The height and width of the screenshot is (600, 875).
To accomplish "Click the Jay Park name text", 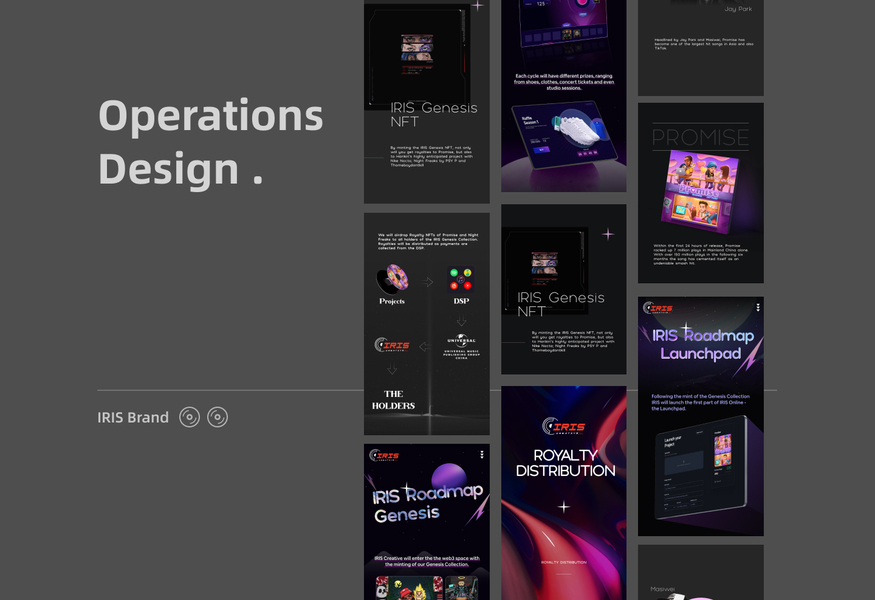I will (738, 9).
